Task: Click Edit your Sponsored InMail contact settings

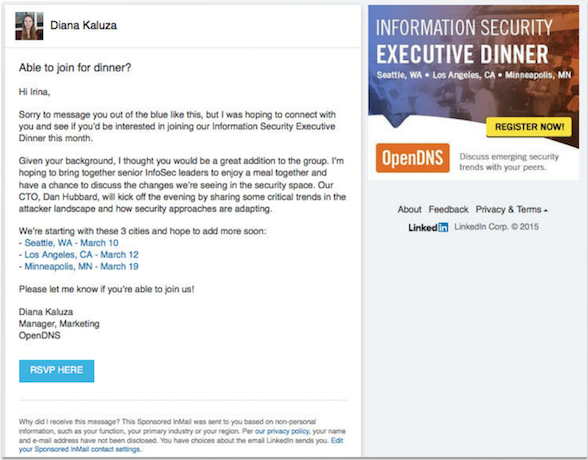Action: pos(181,445)
